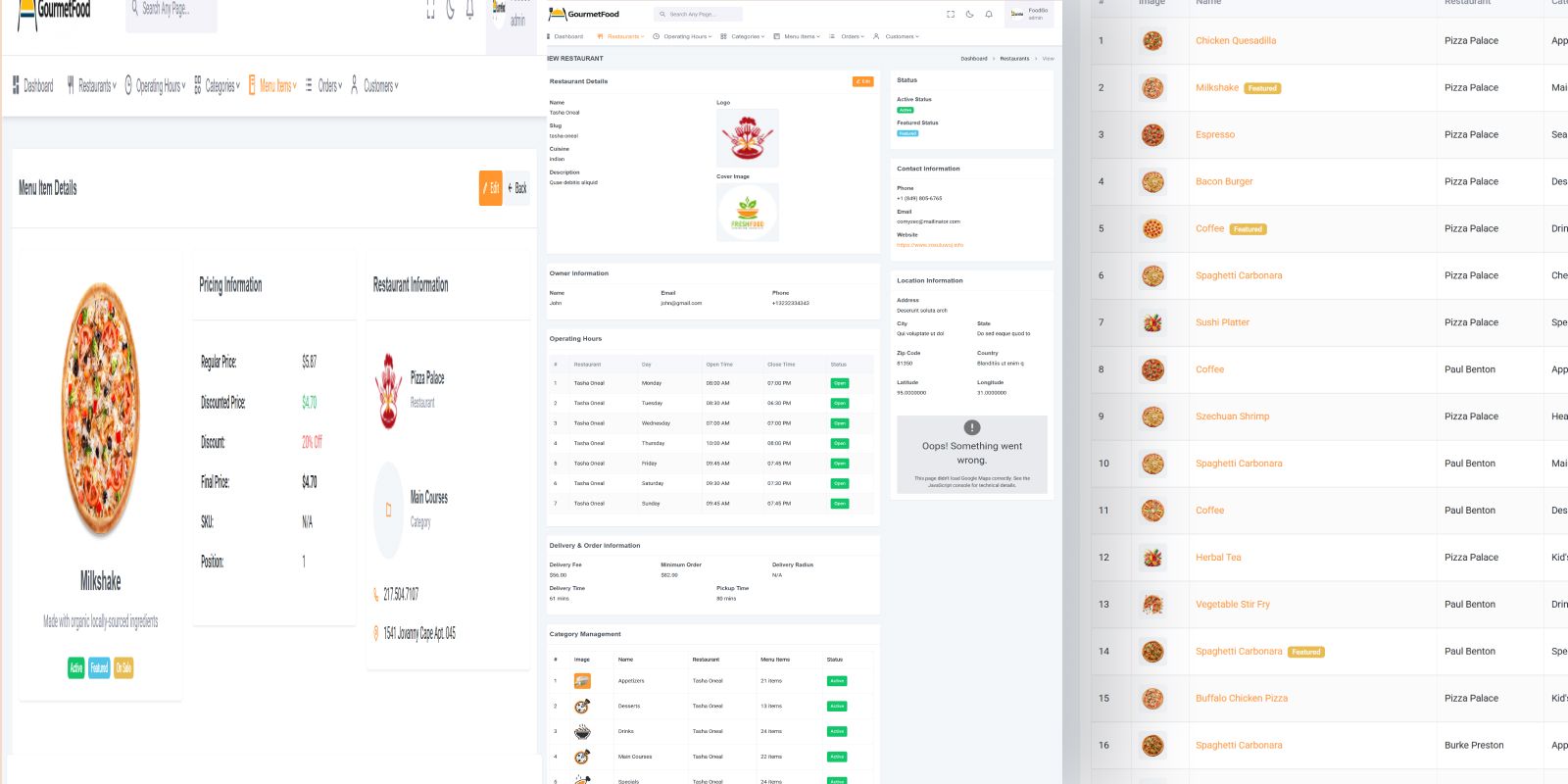This screenshot has height=784, width=1568.
Task: Expand Restaurants menu in restaurant view panel
Action: tap(622, 36)
